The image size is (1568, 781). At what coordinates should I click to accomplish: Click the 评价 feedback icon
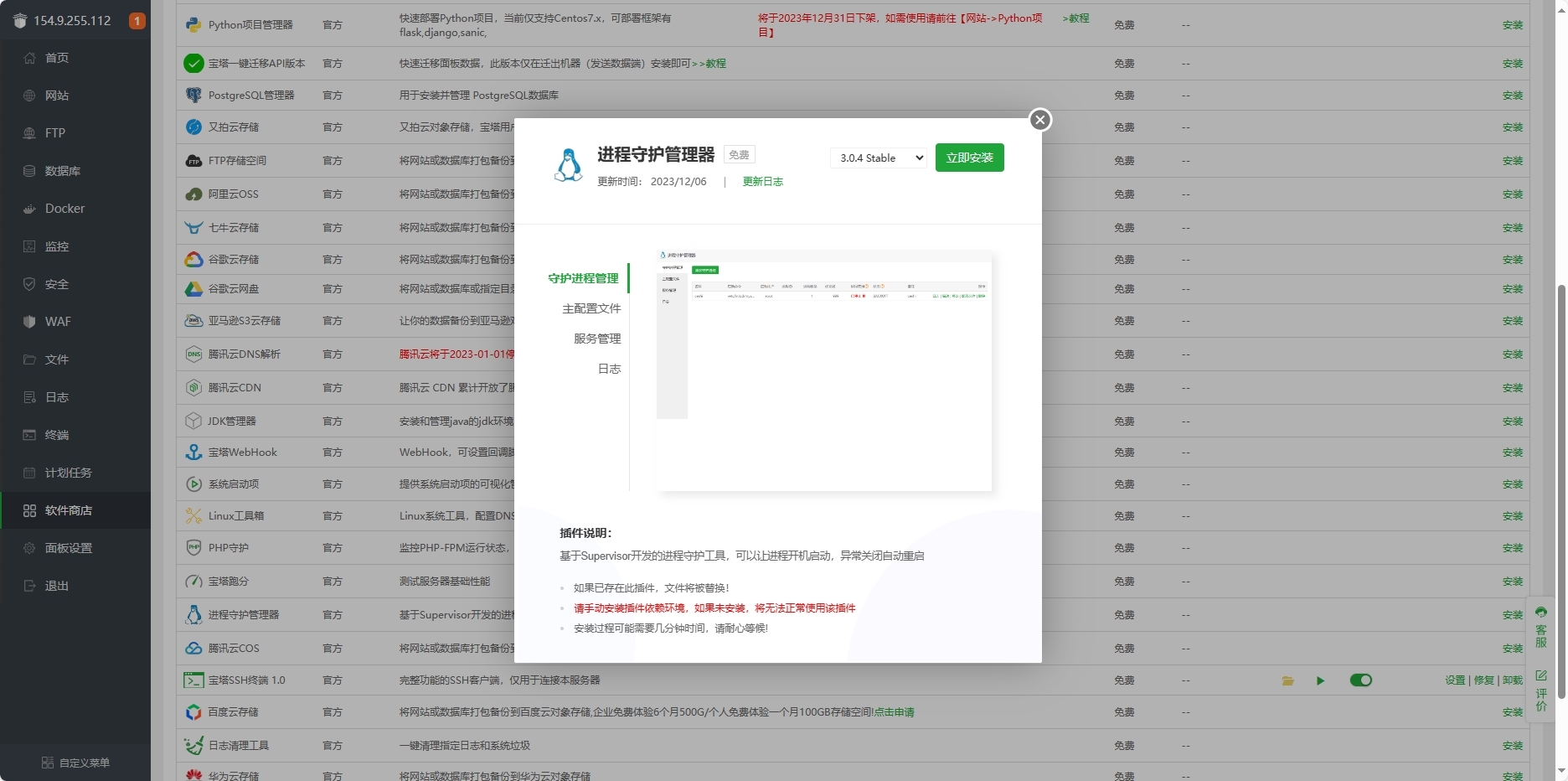[x=1541, y=690]
